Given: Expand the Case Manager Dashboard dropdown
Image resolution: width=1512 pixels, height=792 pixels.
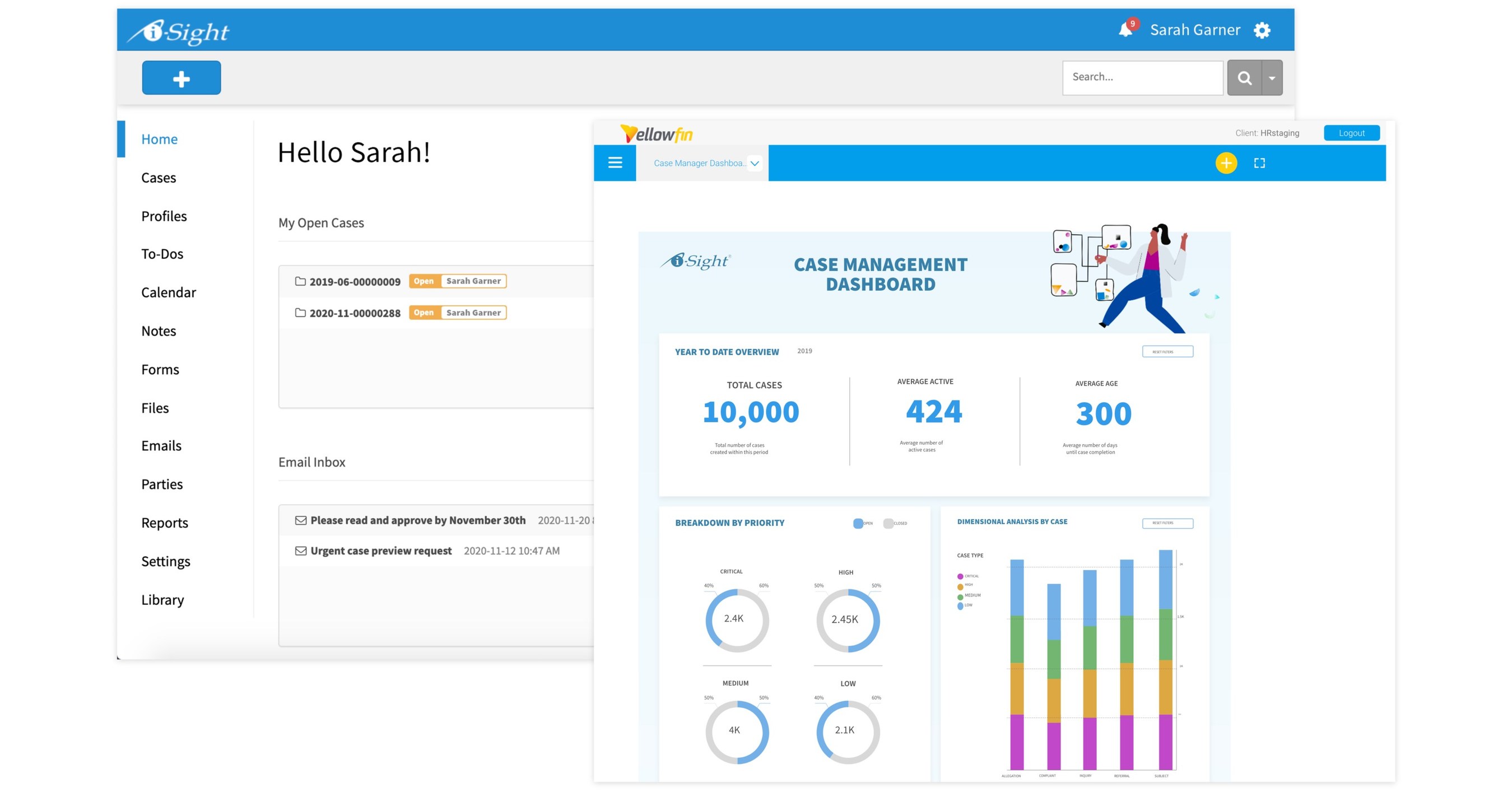Looking at the screenshot, I should pos(755,163).
